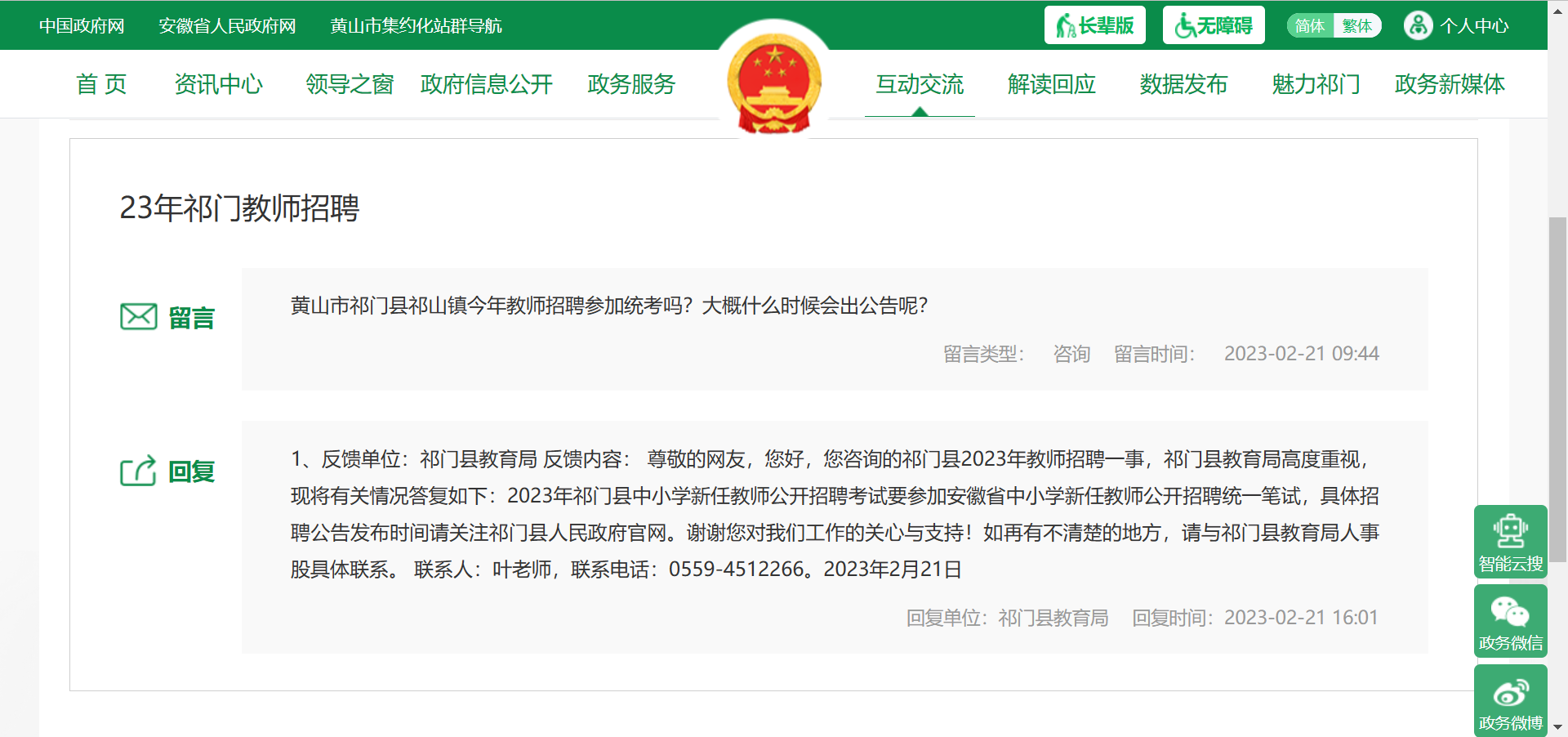1568x737 pixels.
Task: Click the 个人中心 user avatar icon
Action: [x=1418, y=25]
